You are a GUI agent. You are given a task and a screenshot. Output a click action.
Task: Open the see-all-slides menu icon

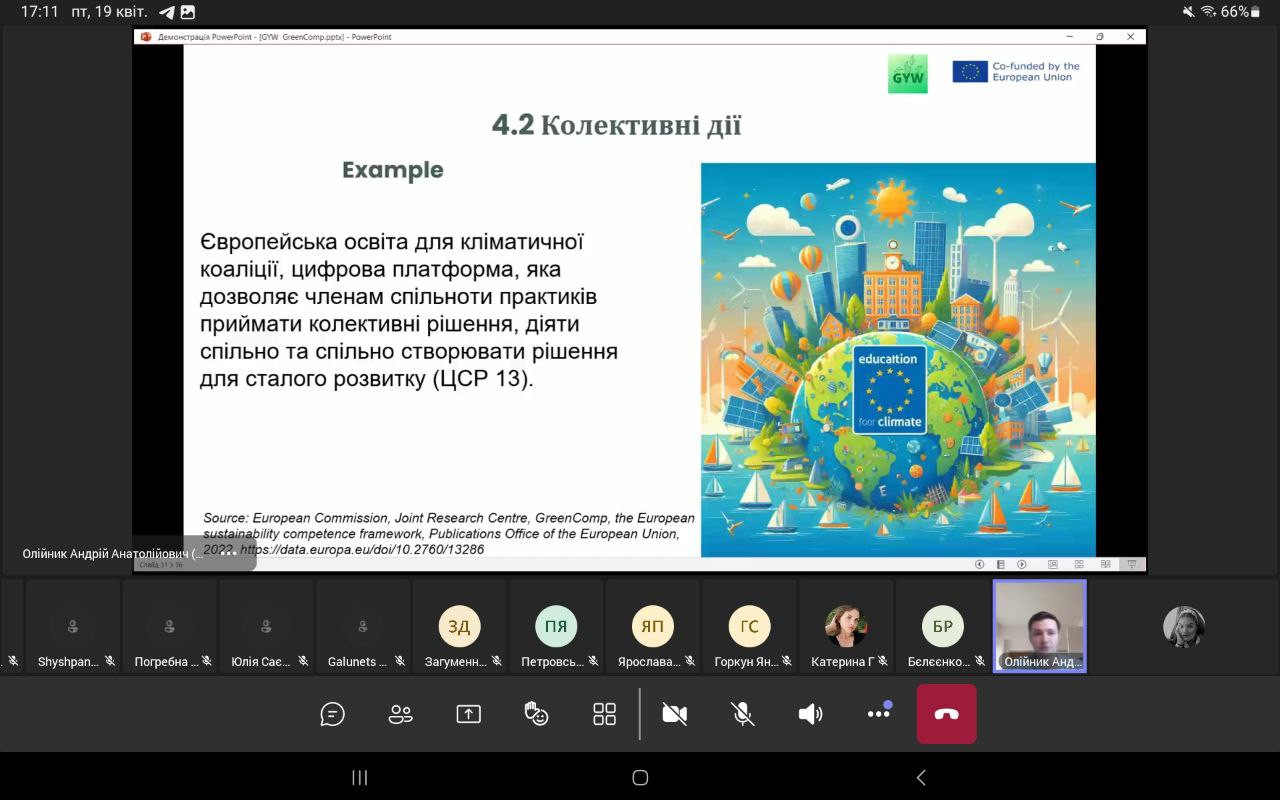click(1000, 565)
